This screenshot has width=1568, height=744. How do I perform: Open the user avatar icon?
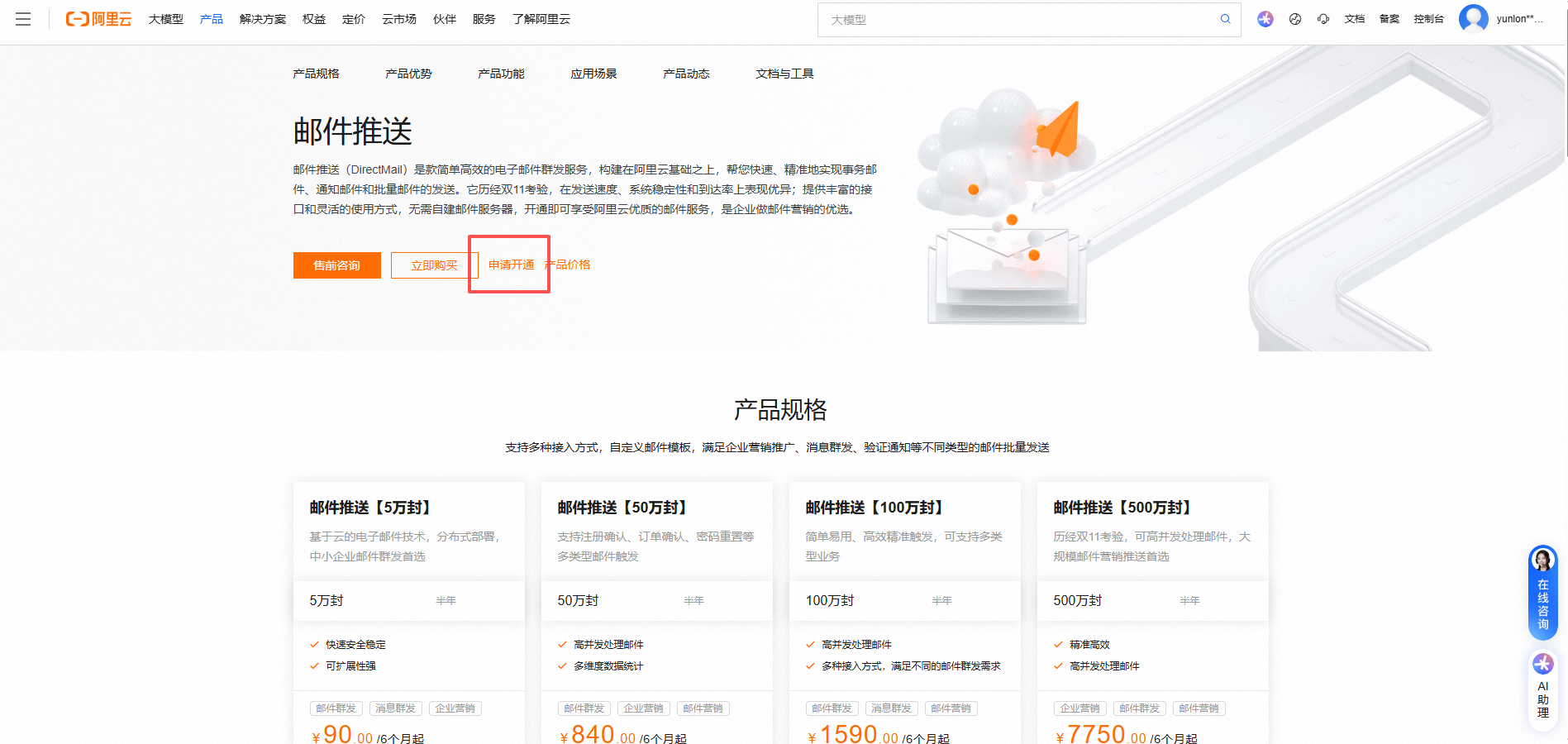pos(1474,18)
